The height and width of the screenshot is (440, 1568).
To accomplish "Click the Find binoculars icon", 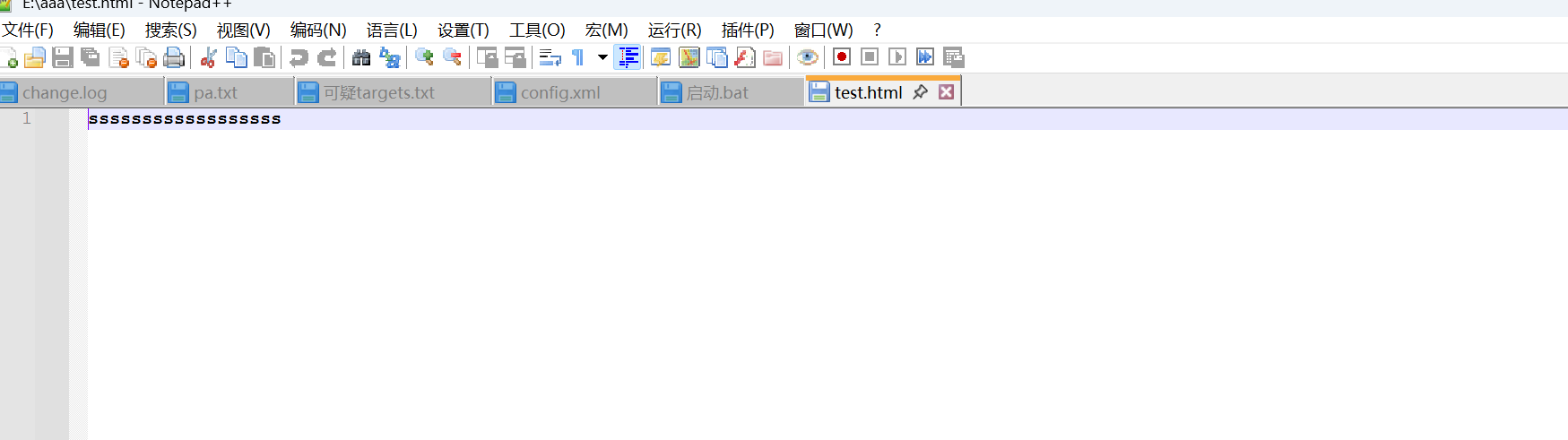I will tap(361, 58).
